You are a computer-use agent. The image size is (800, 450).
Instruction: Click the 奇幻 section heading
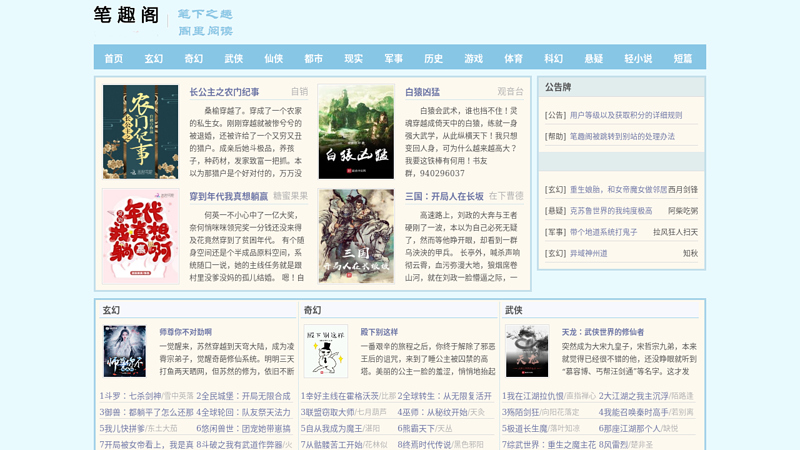coord(312,310)
